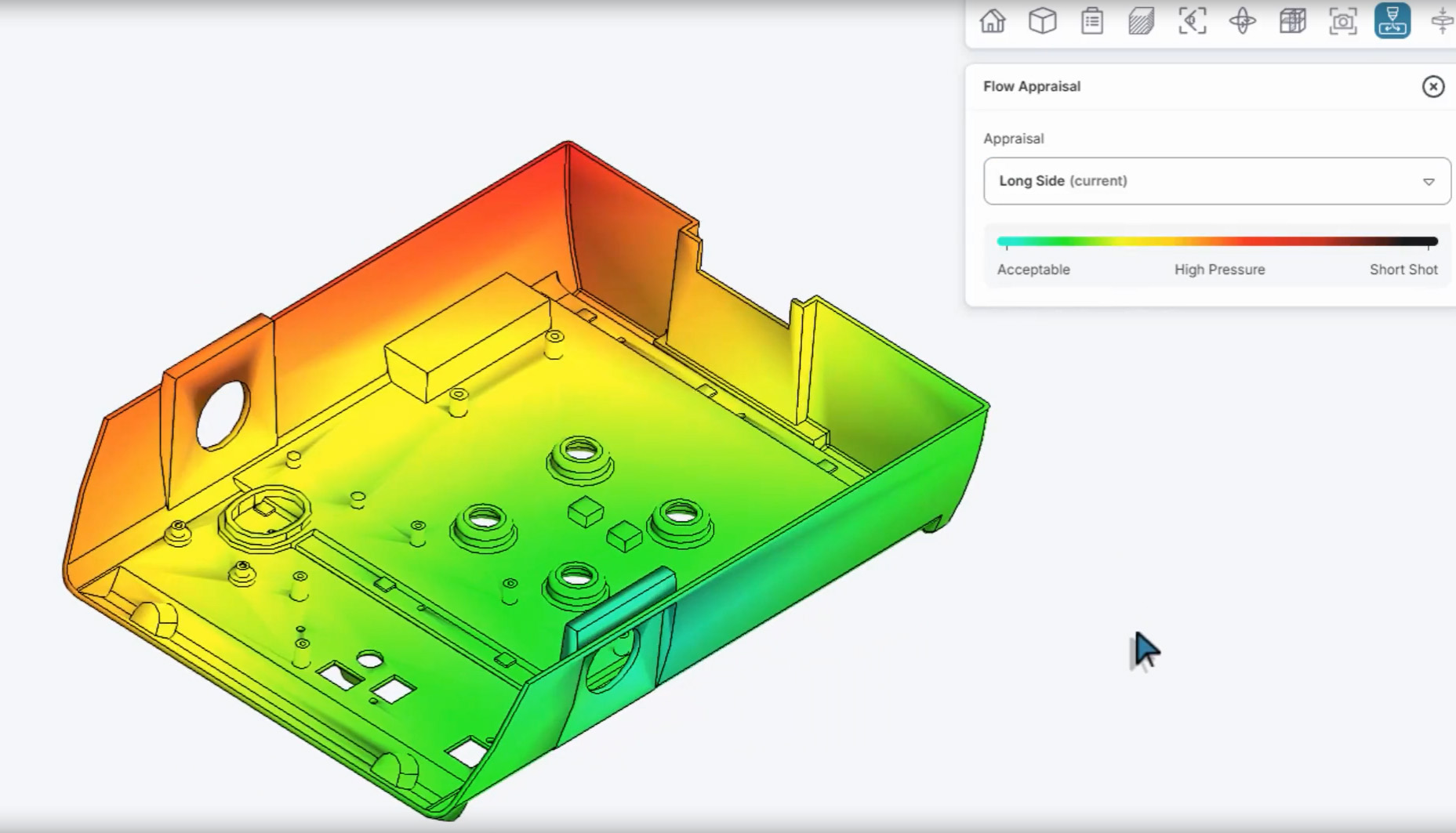Click the hatched block section icon
The height and width of the screenshot is (833, 1456).
1142,21
